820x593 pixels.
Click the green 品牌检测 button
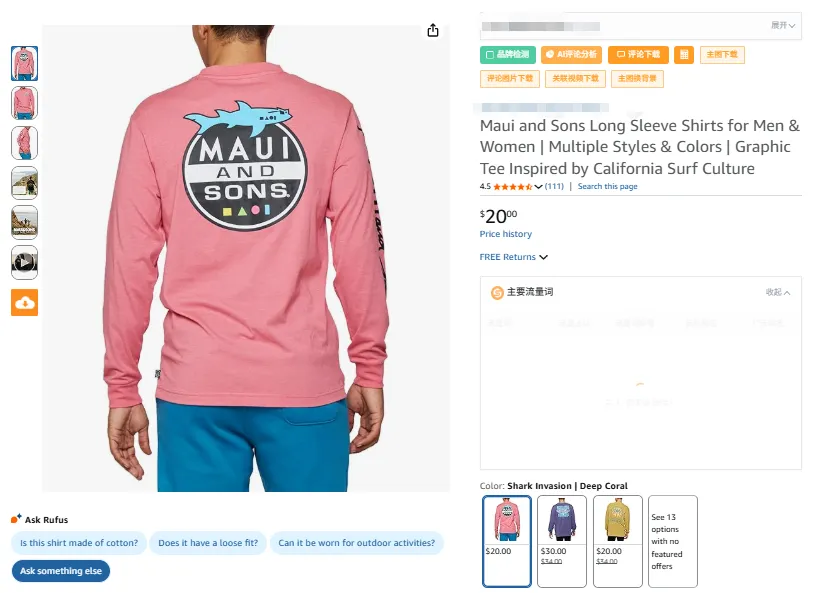[x=508, y=54]
